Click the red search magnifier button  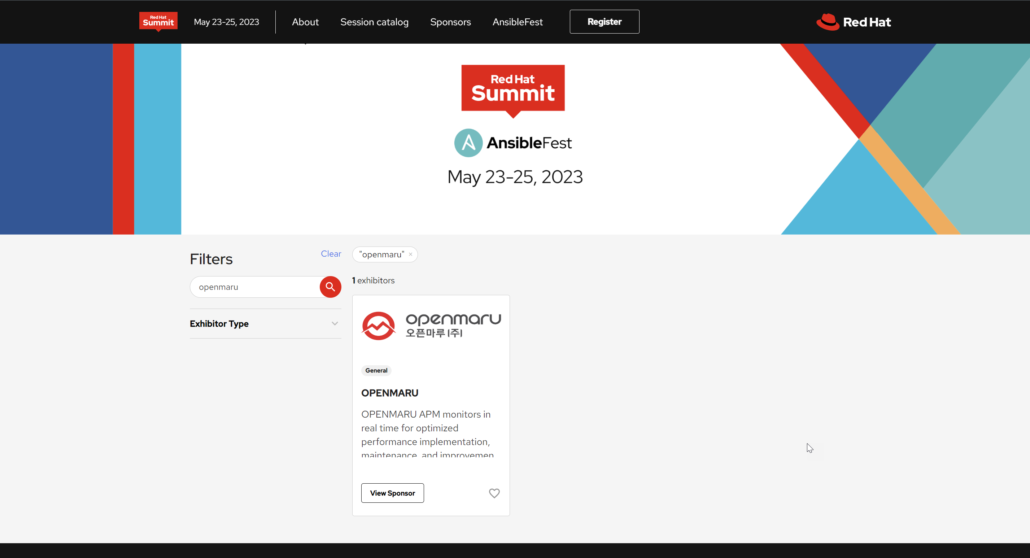point(330,287)
